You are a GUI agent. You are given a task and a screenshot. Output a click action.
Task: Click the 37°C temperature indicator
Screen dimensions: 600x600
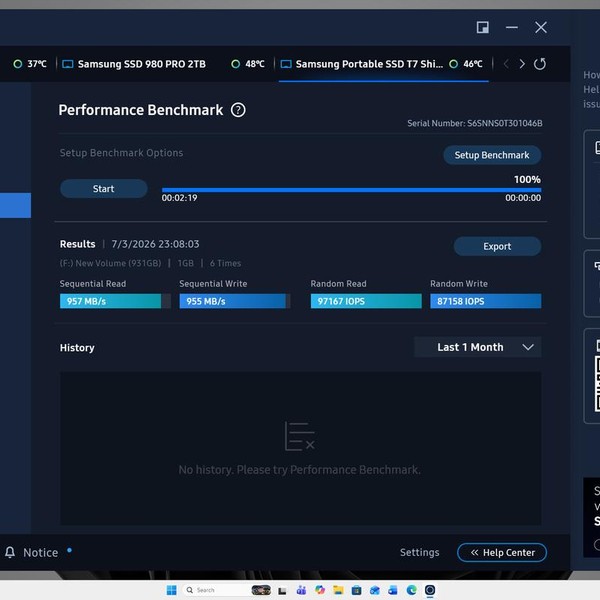click(x=30, y=64)
